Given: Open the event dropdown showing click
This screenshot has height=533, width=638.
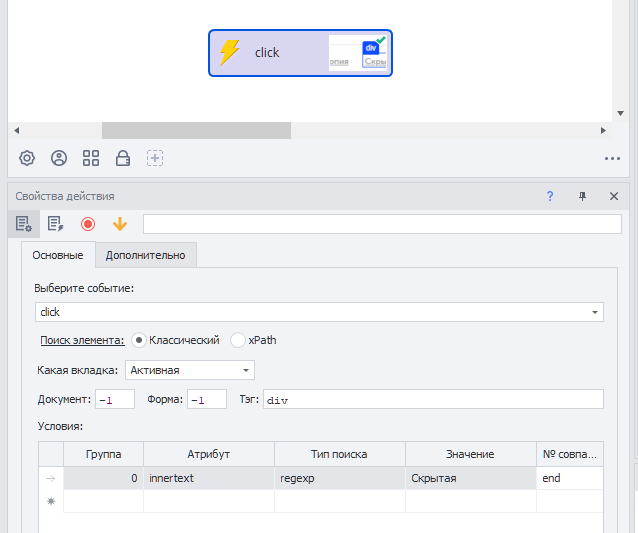Looking at the screenshot, I should 319,312.
